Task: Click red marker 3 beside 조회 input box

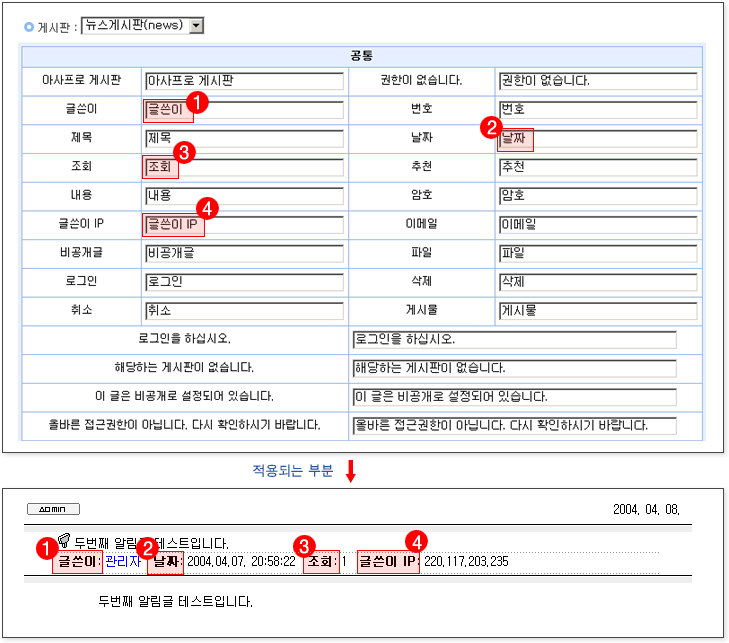Action: point(183,151)
